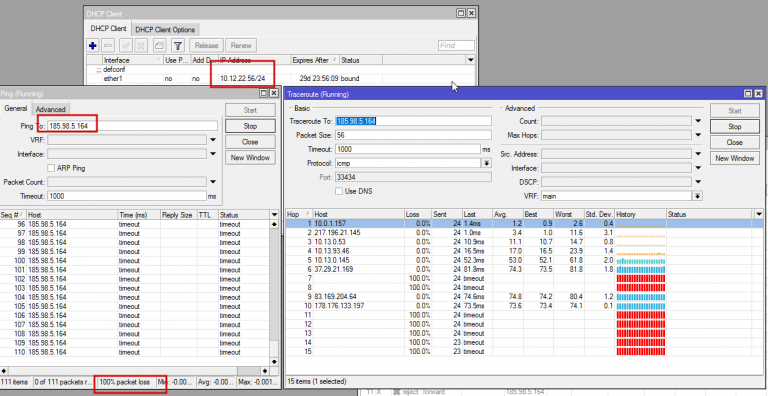Stop the running traceroute
This screenshot has height=396, width=768.
point(735,126)
